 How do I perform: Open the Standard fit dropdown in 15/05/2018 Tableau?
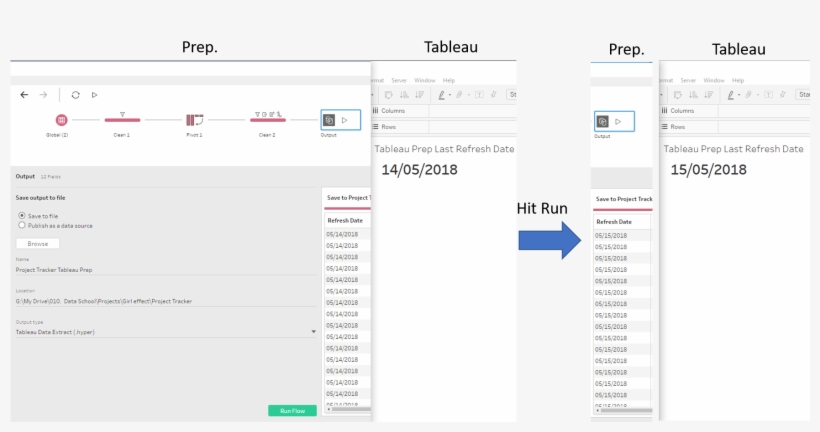coord(803,95)
